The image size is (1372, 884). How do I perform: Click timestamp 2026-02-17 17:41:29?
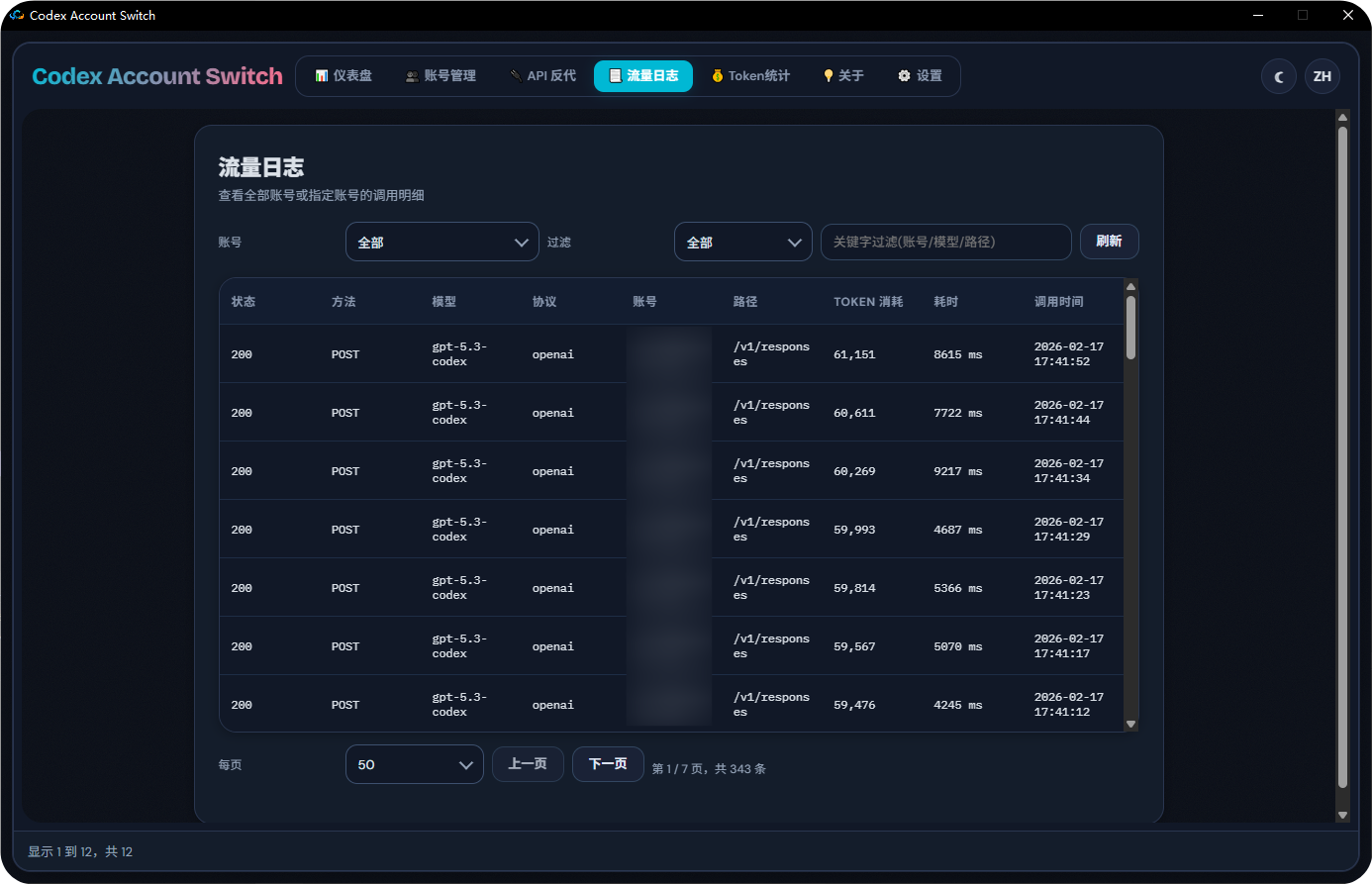point(1069,530)
